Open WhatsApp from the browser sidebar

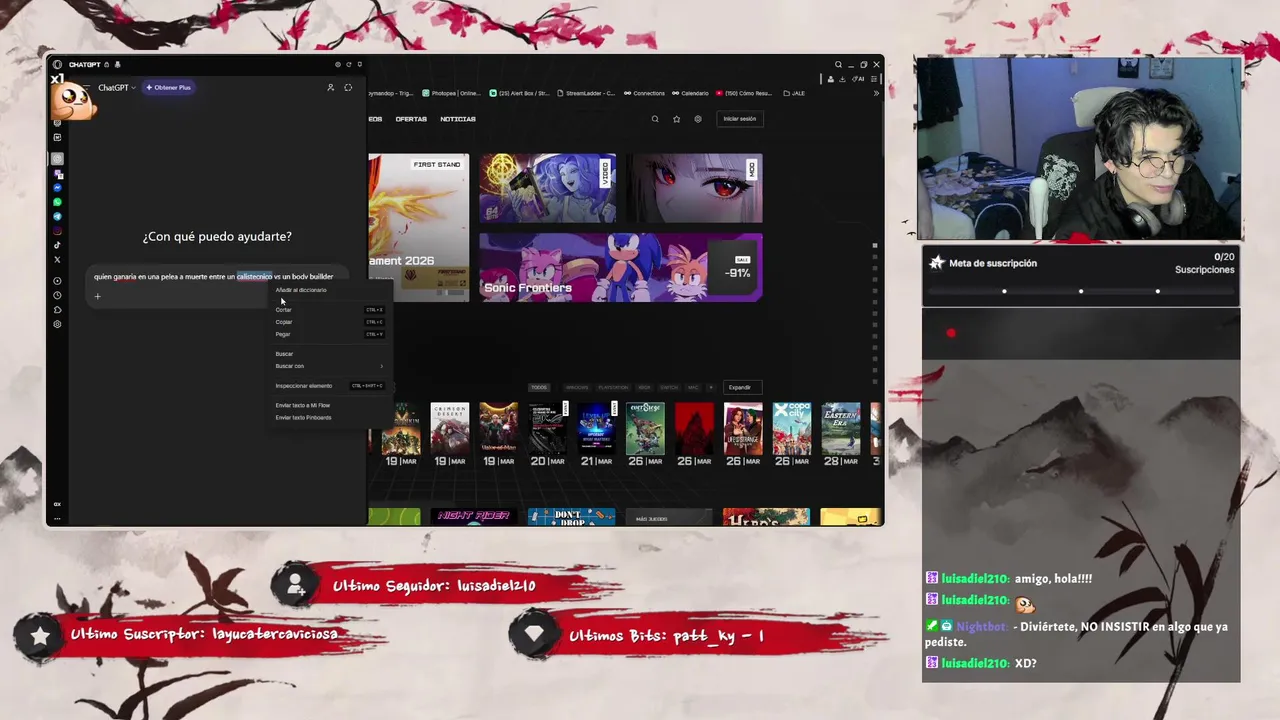58,202
